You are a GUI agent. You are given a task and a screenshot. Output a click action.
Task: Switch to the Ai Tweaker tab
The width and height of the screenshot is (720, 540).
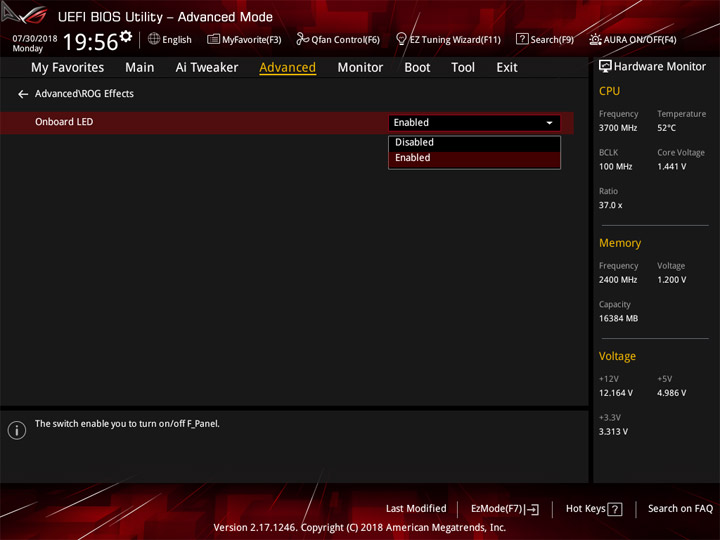(207, 68)
